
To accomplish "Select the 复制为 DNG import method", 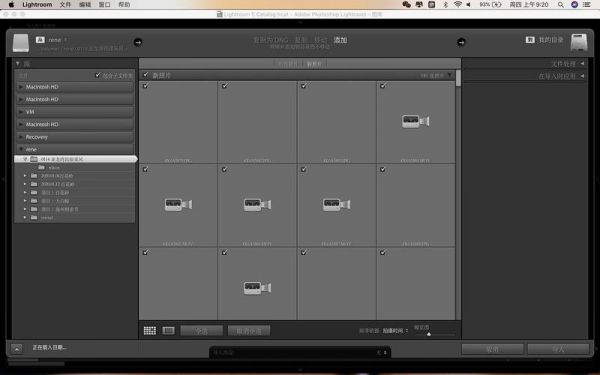I will 271,40.
